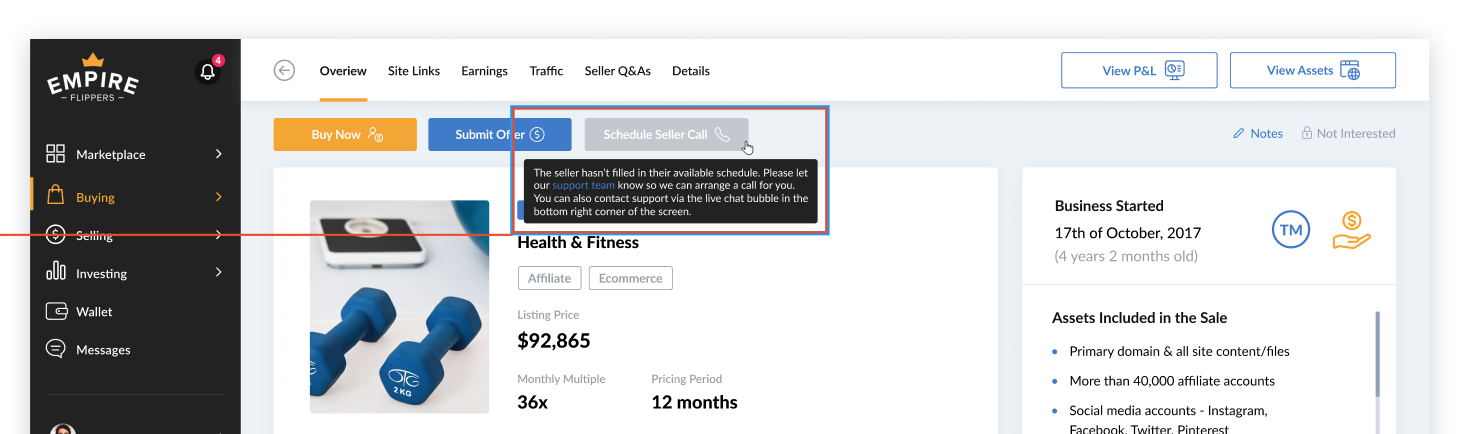Switch to the Earnings tab
This screenshot has width=1460, height=434.
pos(484,71)
